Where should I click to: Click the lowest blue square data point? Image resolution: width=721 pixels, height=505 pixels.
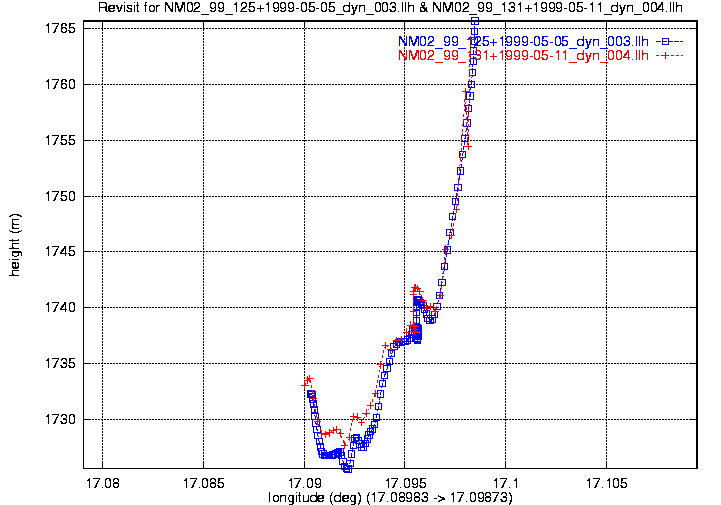pos(347,467)
